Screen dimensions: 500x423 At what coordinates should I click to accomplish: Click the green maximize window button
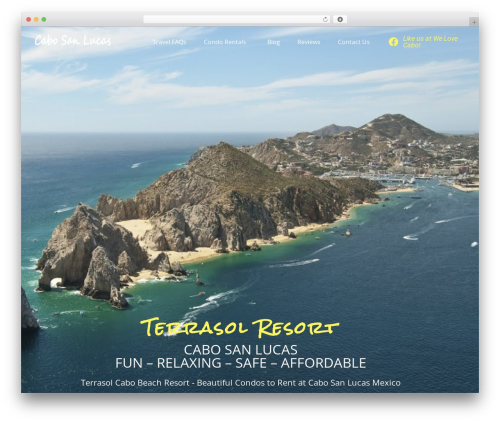[44, 20]
